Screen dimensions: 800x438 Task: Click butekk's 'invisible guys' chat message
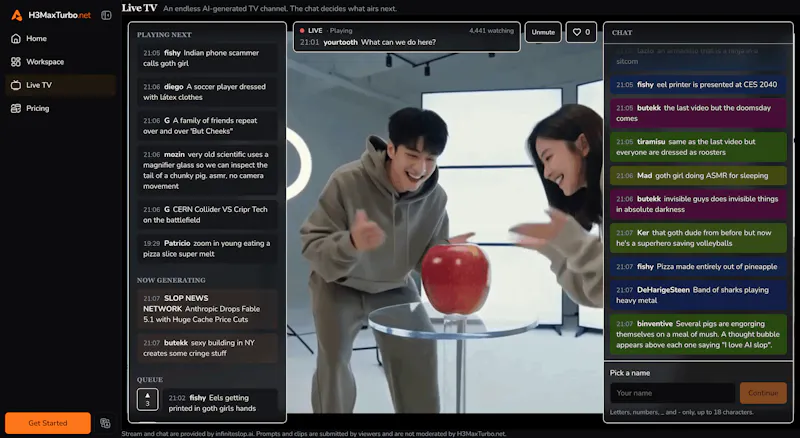698,204
